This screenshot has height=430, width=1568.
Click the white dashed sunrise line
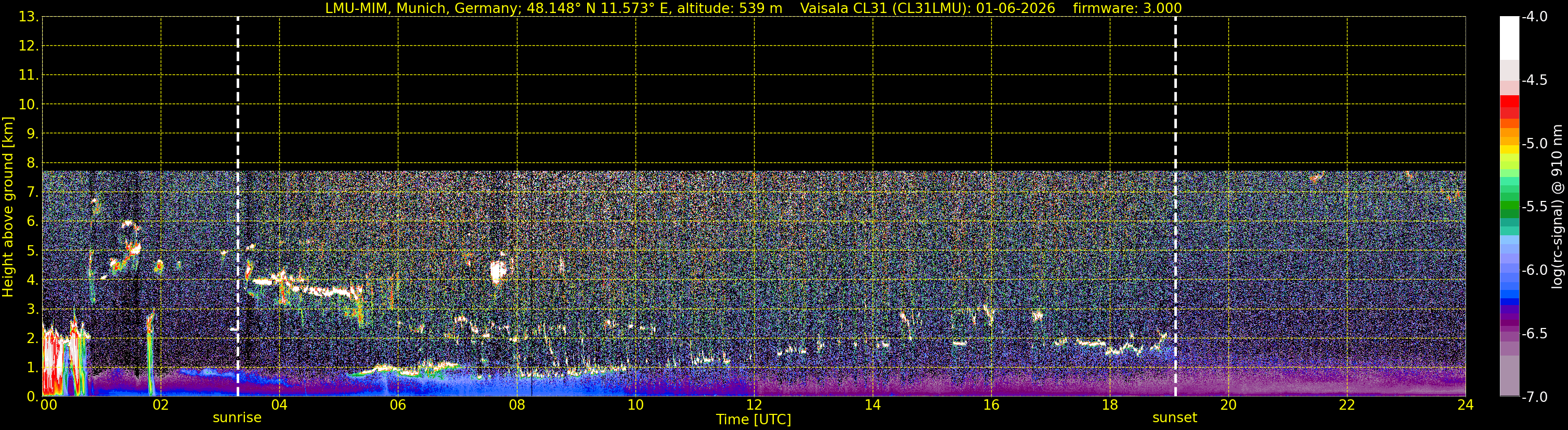[237, 207]
